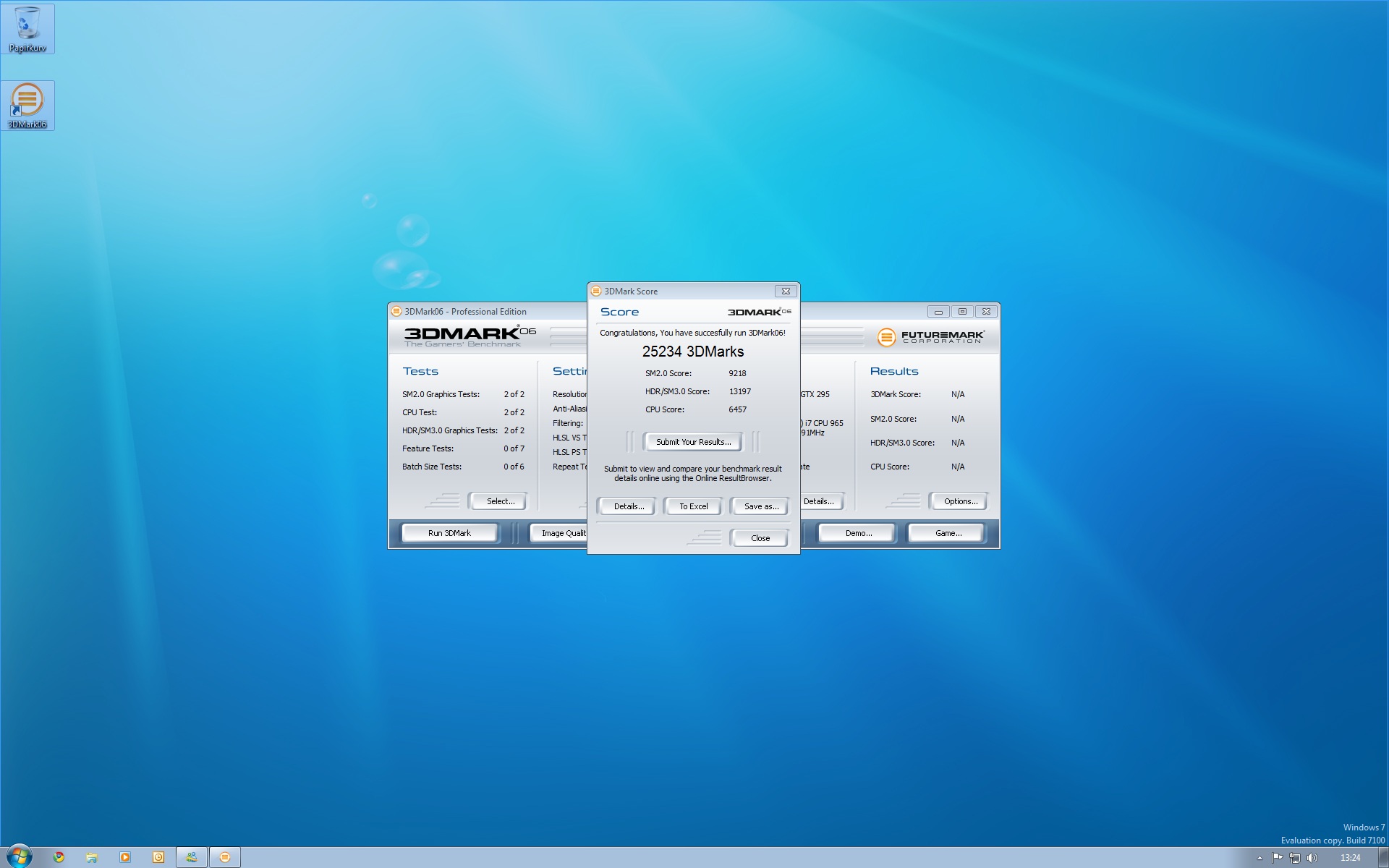
Task: Click Close button in Score dialog
Action: (x=760, y=538)
